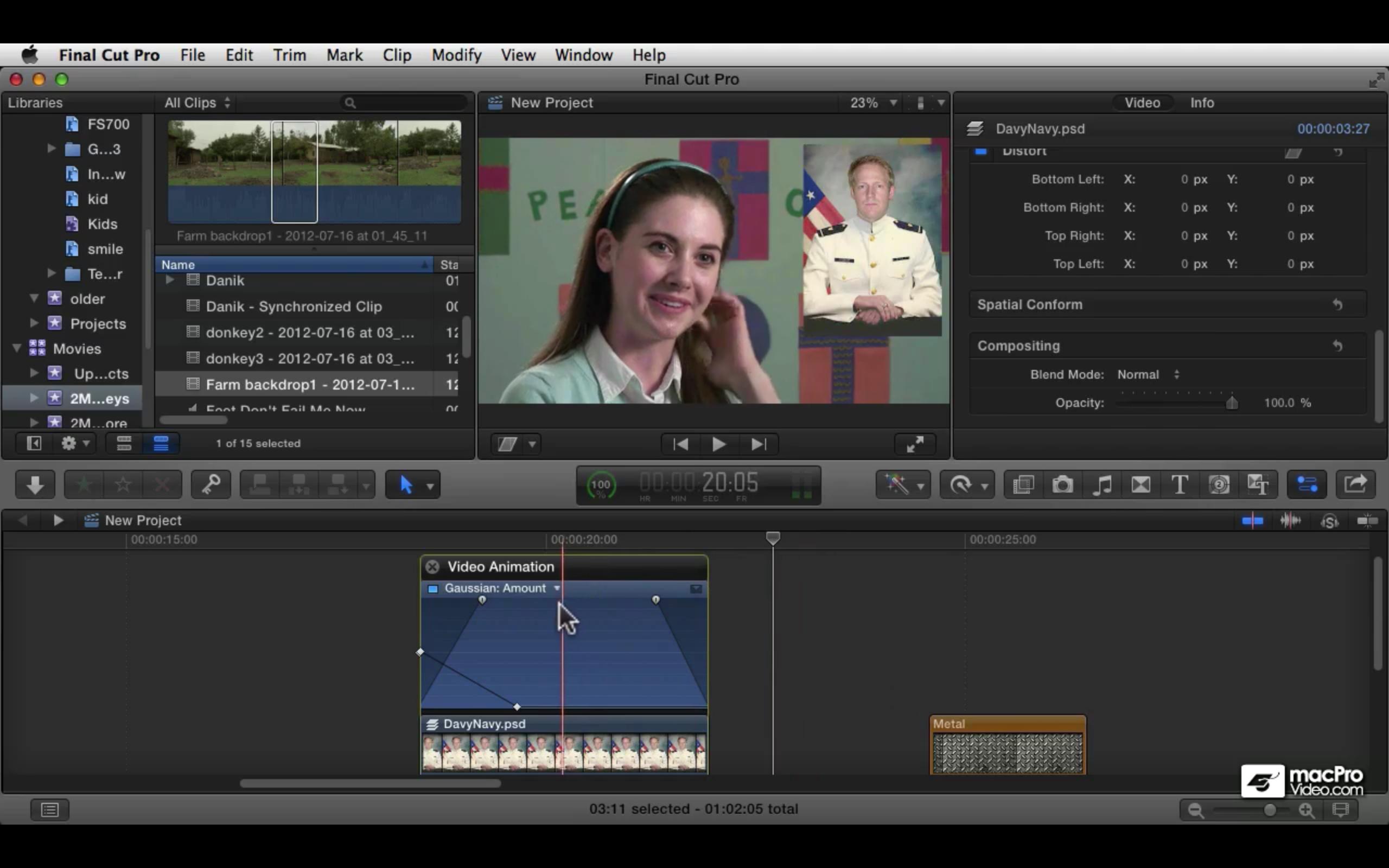
Task: Open the Clip menu
Action: (x=397, y=55)
